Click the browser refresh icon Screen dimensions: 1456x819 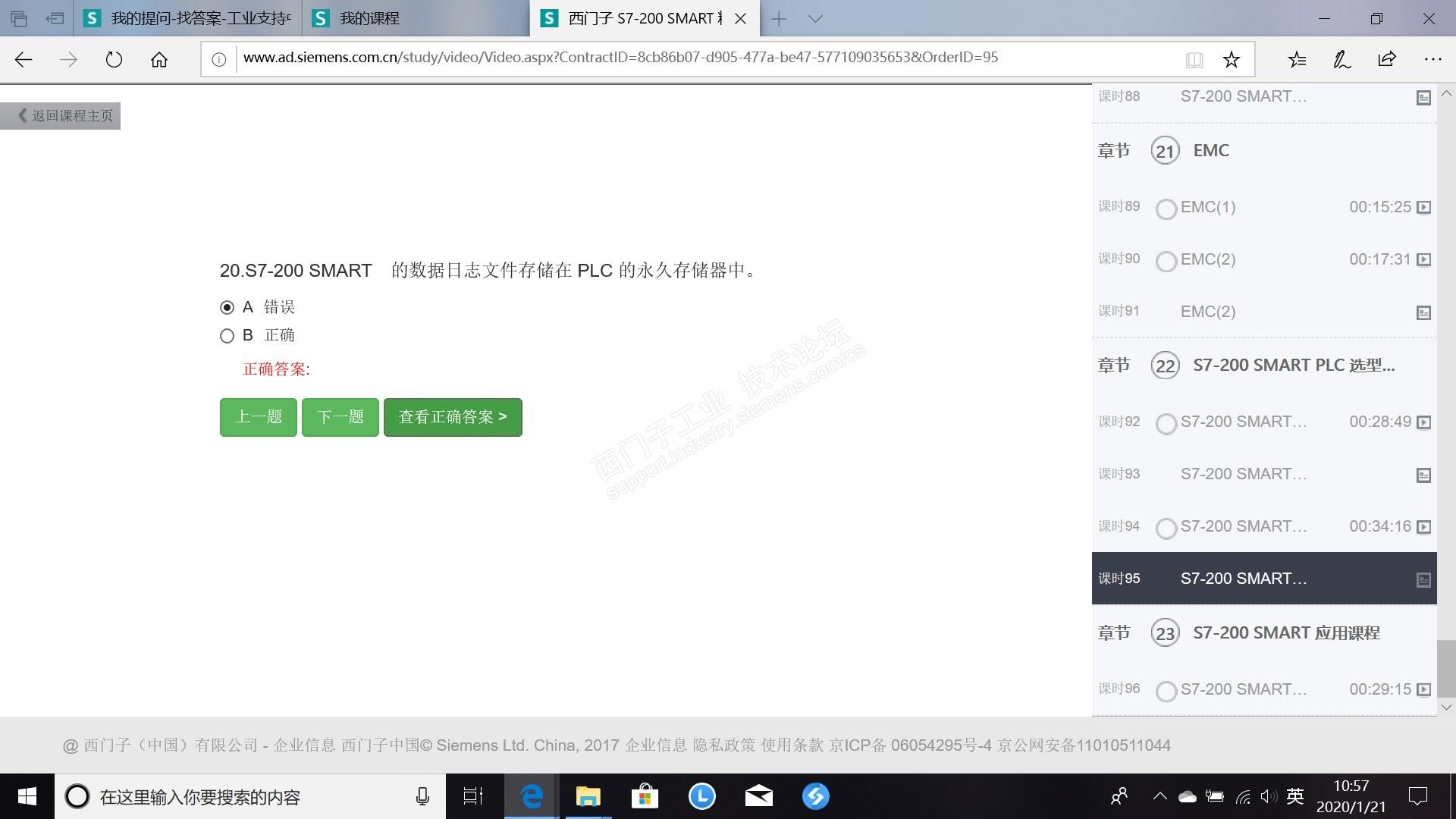pyautogui.click(x=114, y=59)
